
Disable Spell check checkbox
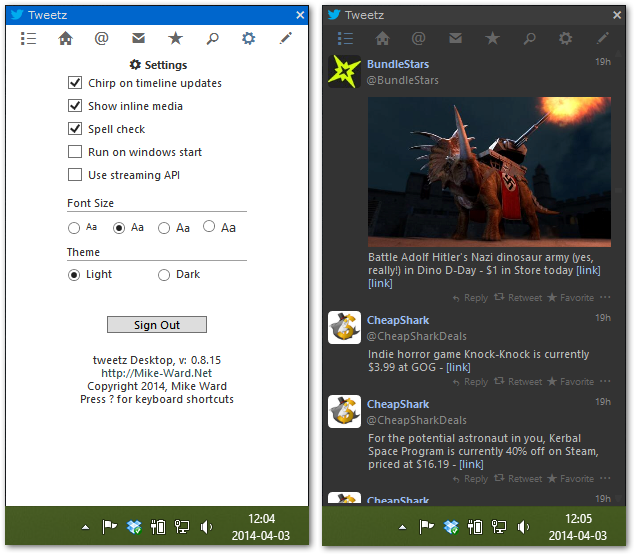coord(75,129)
